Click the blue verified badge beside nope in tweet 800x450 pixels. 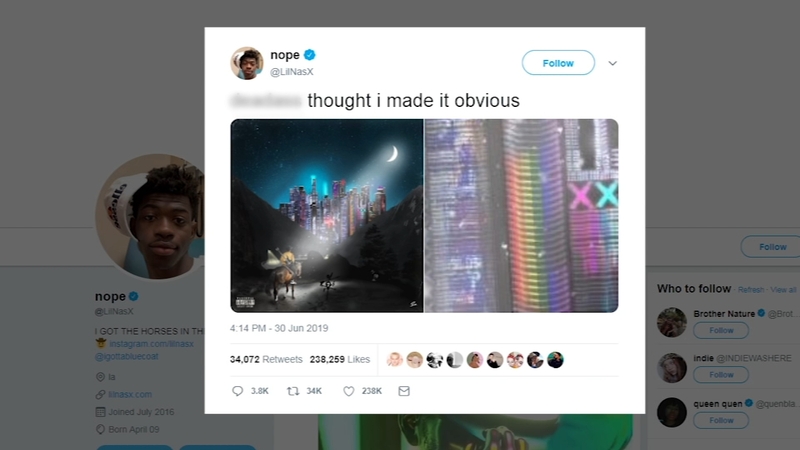click(310, 55)
